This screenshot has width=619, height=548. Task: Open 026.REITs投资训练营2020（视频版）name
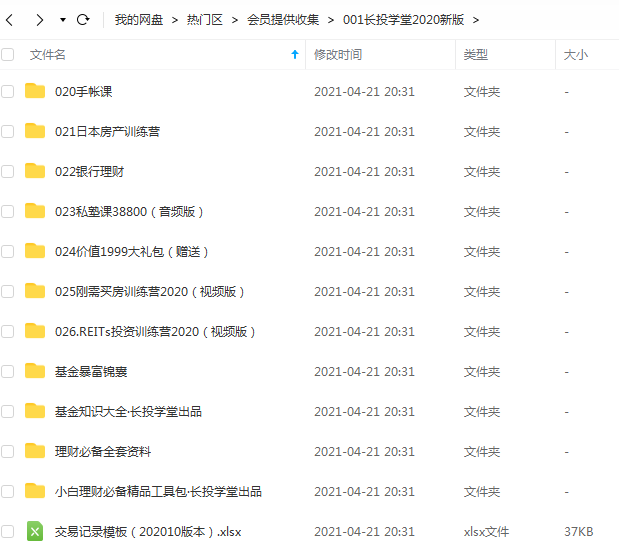pyautogui.click(x=155, y=332)
